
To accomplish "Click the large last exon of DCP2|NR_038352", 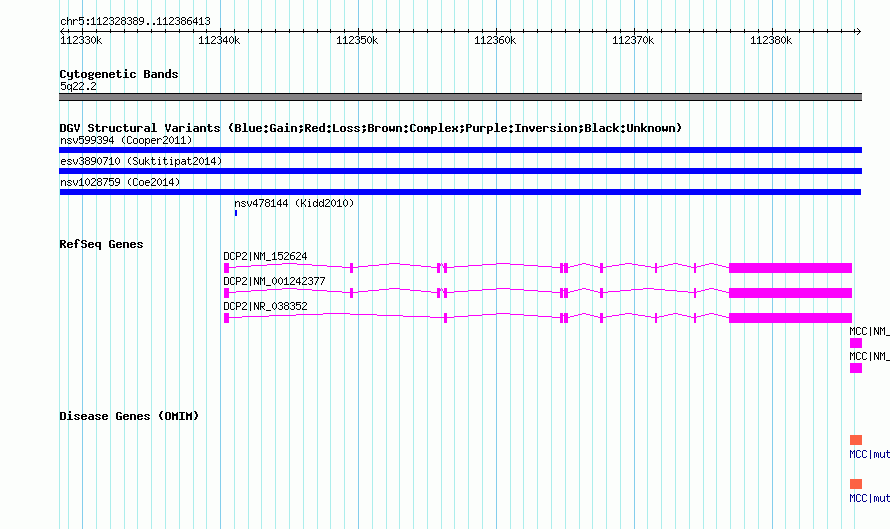I will coord(790,318).
